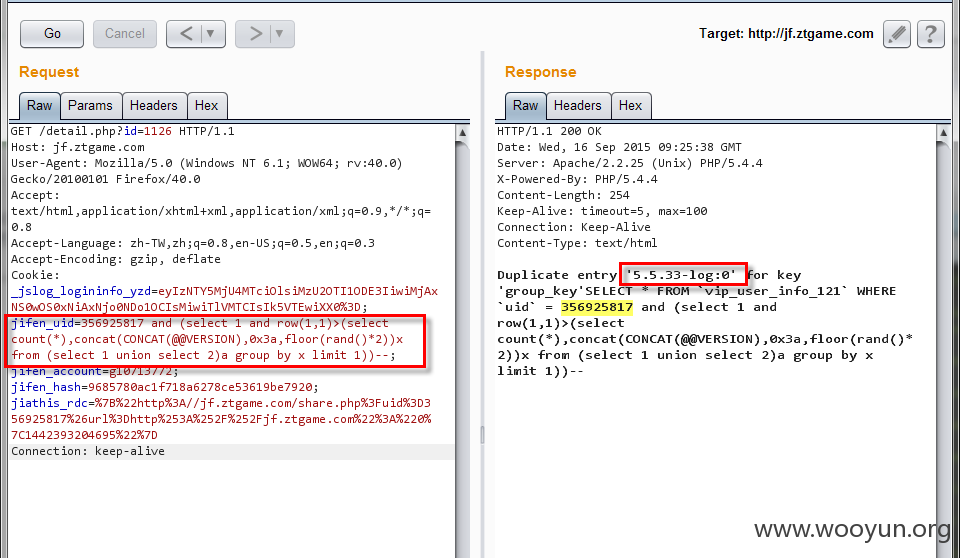Screen dimensions: 960x558
Task: Edit target with the pencil icon
Action: click(x=896, y=34)
